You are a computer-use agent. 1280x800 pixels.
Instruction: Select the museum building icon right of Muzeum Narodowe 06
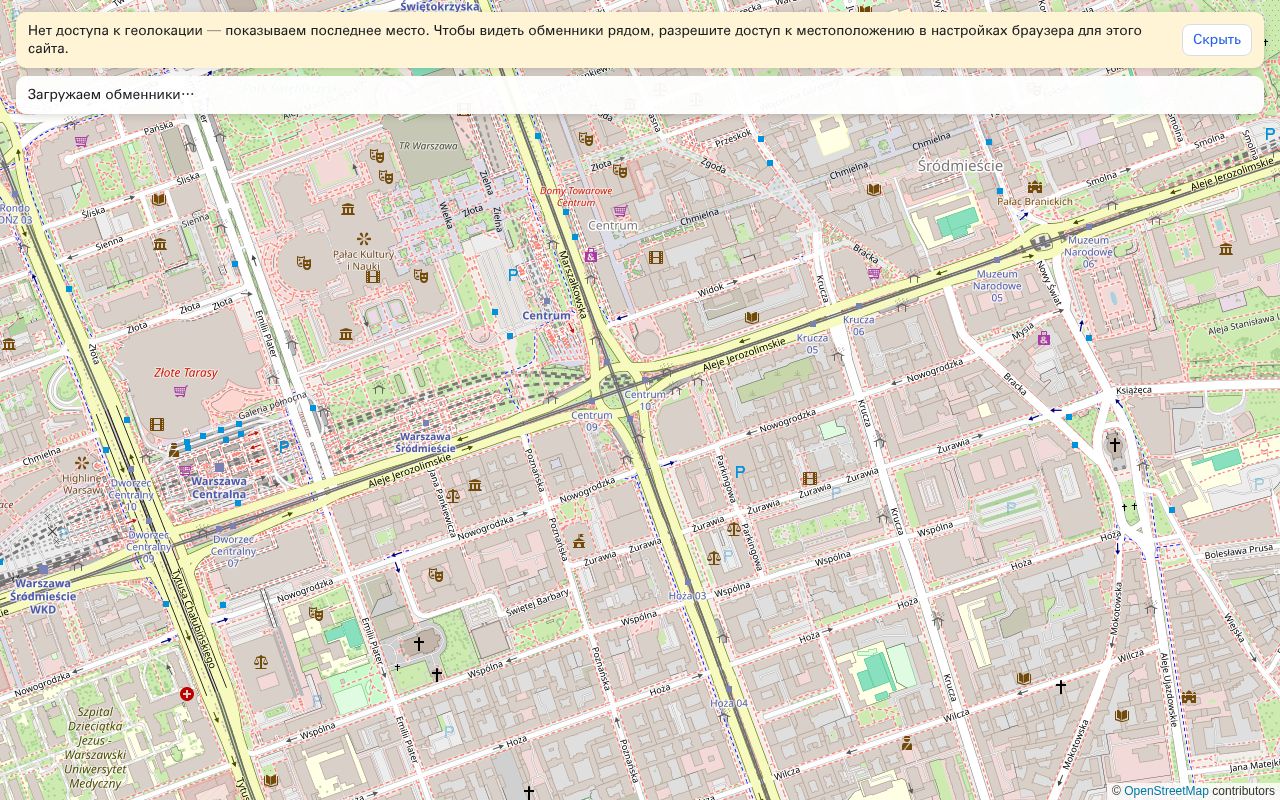(x=1226, y=248)
